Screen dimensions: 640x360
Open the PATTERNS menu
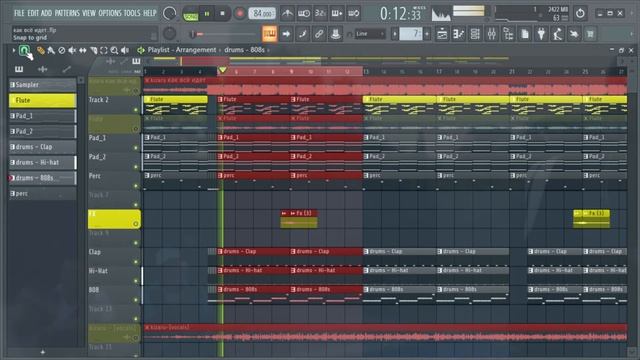[67, 13]
